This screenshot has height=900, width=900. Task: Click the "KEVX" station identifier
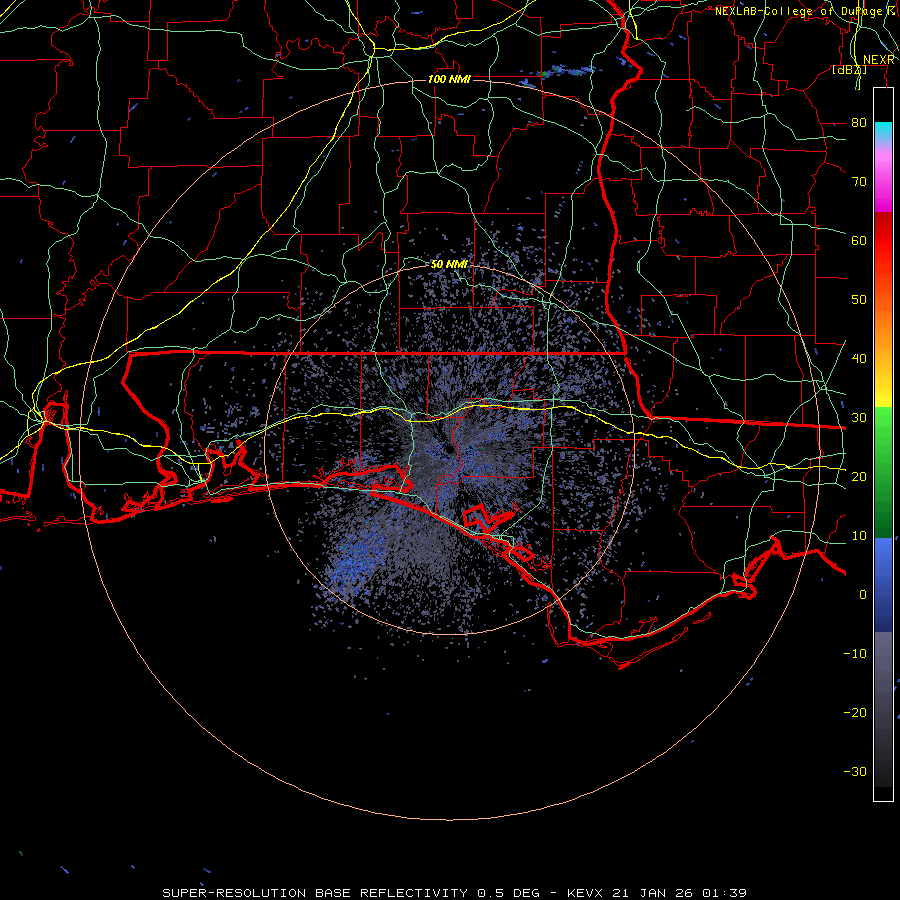coord(587,893)
